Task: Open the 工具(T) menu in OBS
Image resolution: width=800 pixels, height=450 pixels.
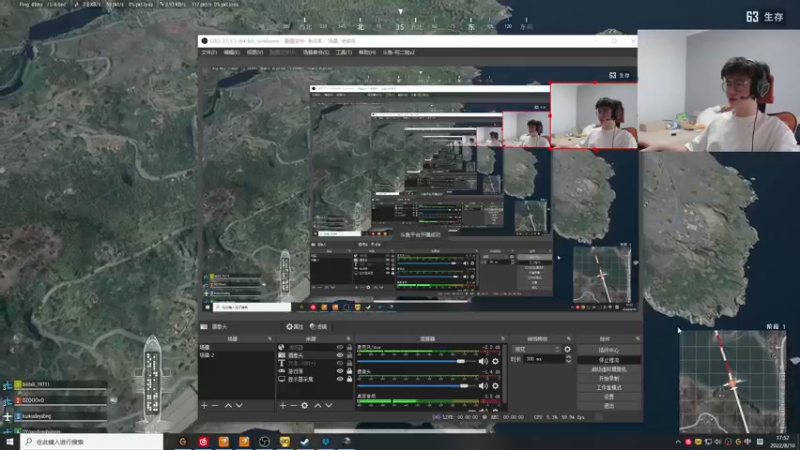Action: click(344, 53)
